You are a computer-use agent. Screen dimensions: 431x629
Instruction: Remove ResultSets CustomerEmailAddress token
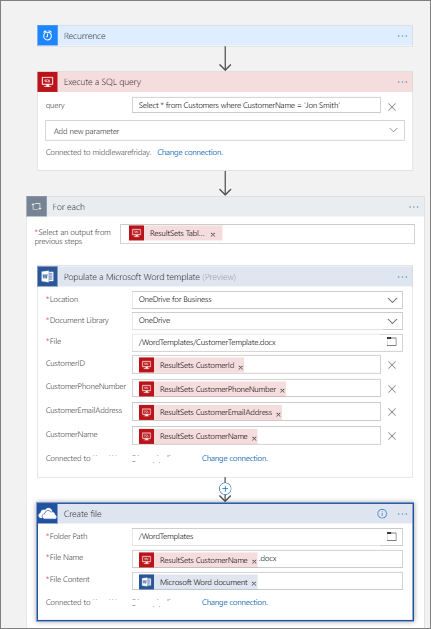[x=278, y=414]
